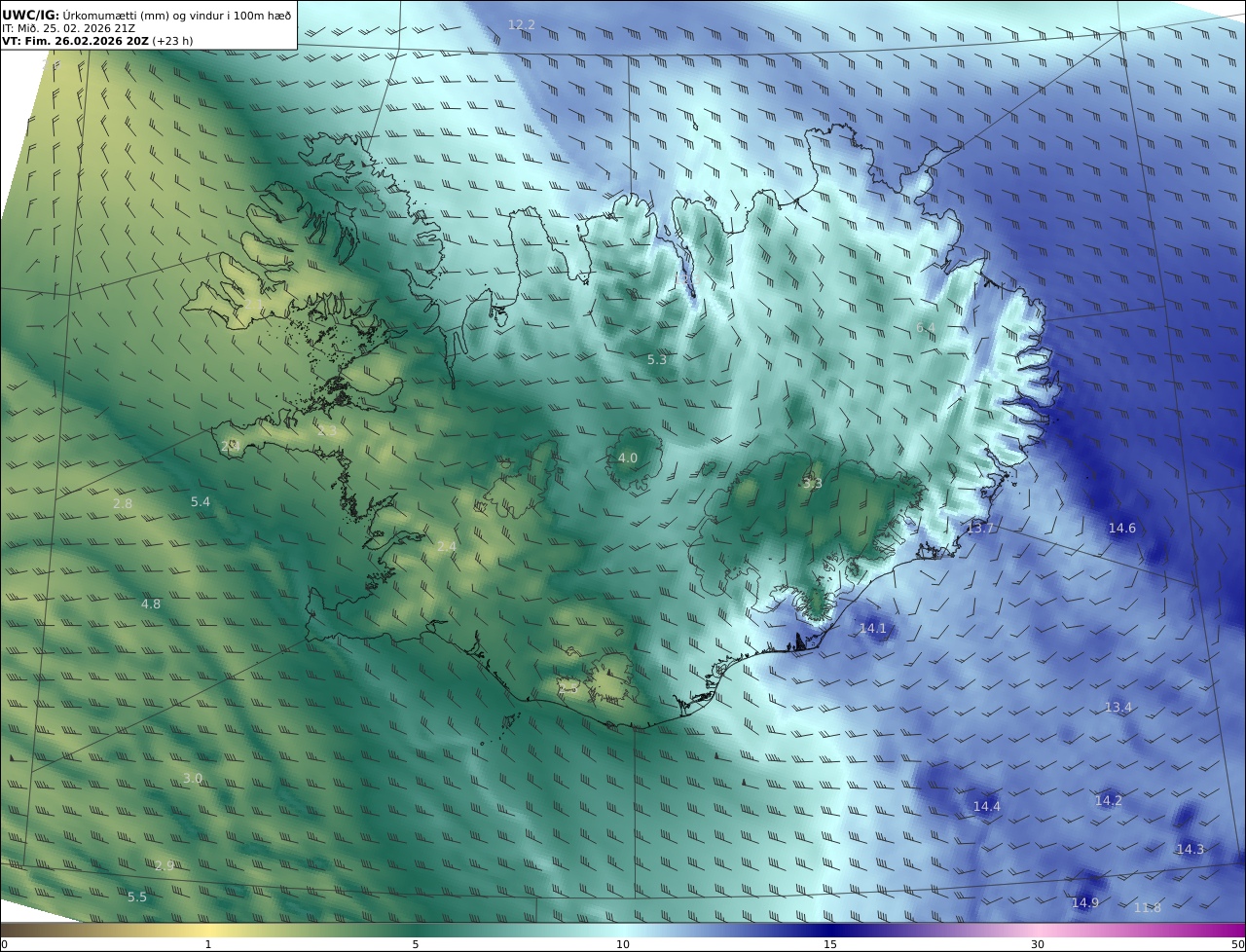Click the init time 'IT: Mið. 25. 02. 2026 21Z'
1246x952 pixels.
(68, 28)
